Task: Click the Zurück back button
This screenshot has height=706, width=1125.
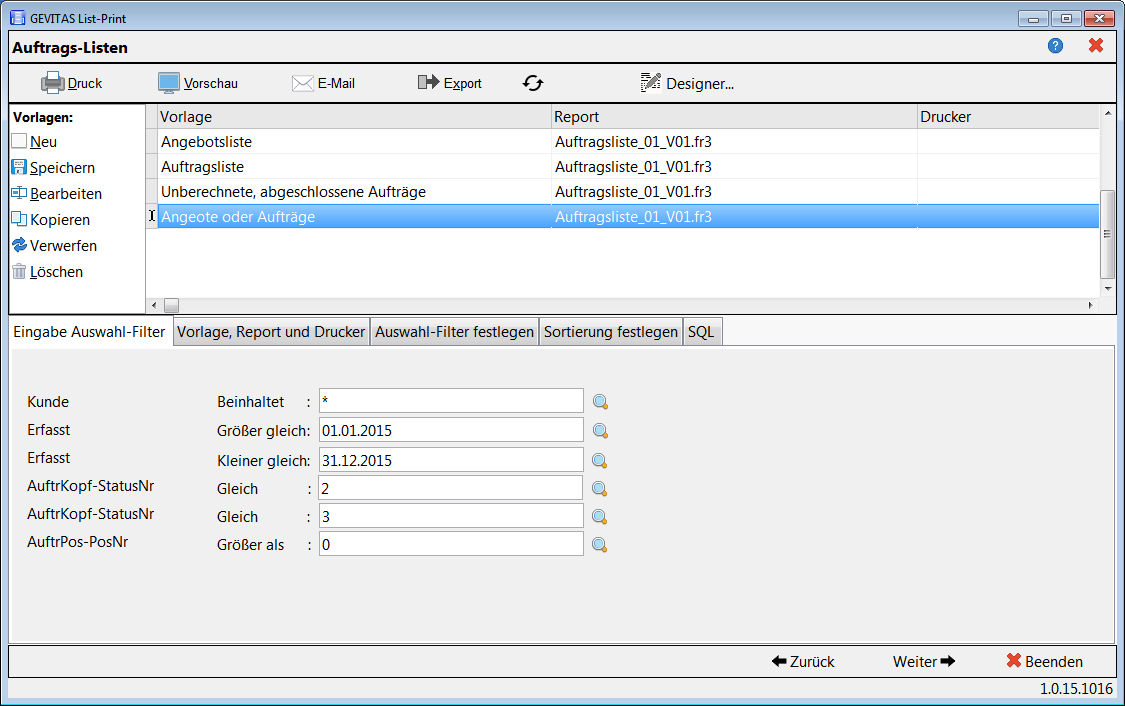Action: click(x=803, y=662)
